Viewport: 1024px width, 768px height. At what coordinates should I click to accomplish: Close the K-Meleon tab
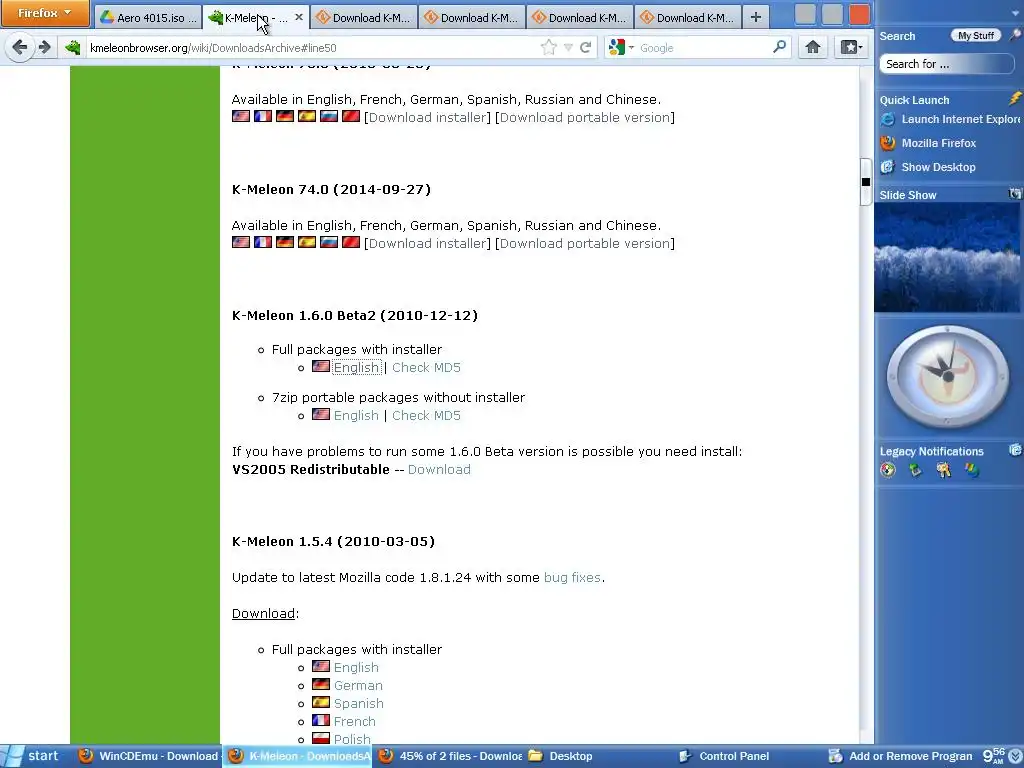coord(299,18)
